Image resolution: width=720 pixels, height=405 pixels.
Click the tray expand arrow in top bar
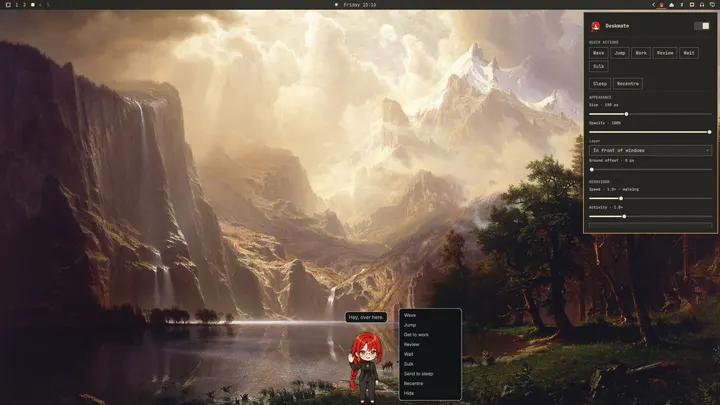pyautogui.click(x=653, y=5)
